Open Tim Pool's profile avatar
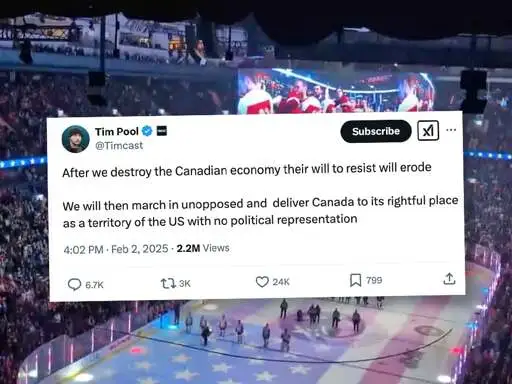The image size is (512, 384). pyautogui.click(x=76, y=139)
